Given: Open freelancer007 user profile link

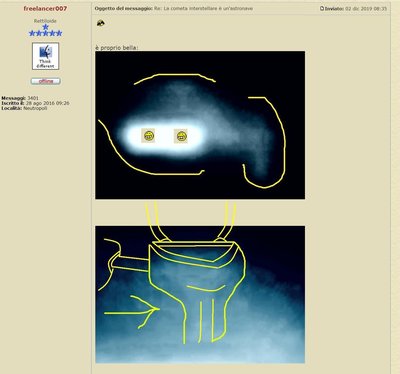Looking at the screenshot, I should tap(45, 8).
